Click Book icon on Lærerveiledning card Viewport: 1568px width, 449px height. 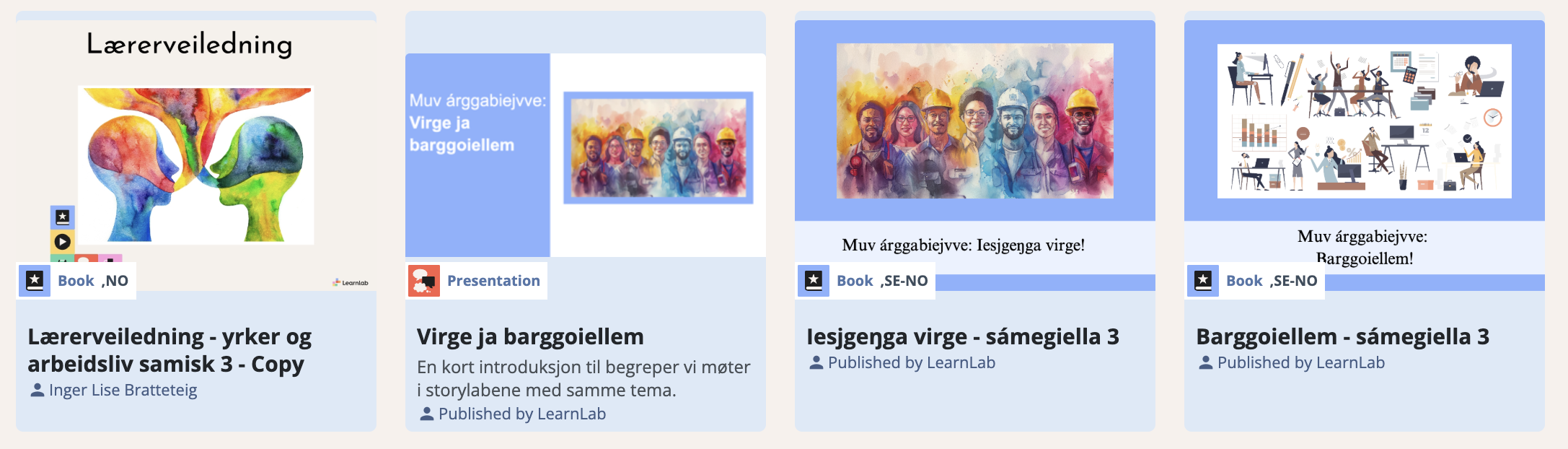pyautogui.click(x=35, y=280)
